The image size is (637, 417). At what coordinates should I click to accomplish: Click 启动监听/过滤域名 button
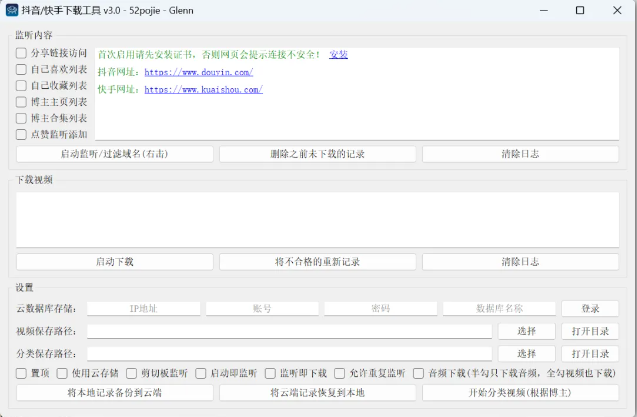click(x=115, y=154)
